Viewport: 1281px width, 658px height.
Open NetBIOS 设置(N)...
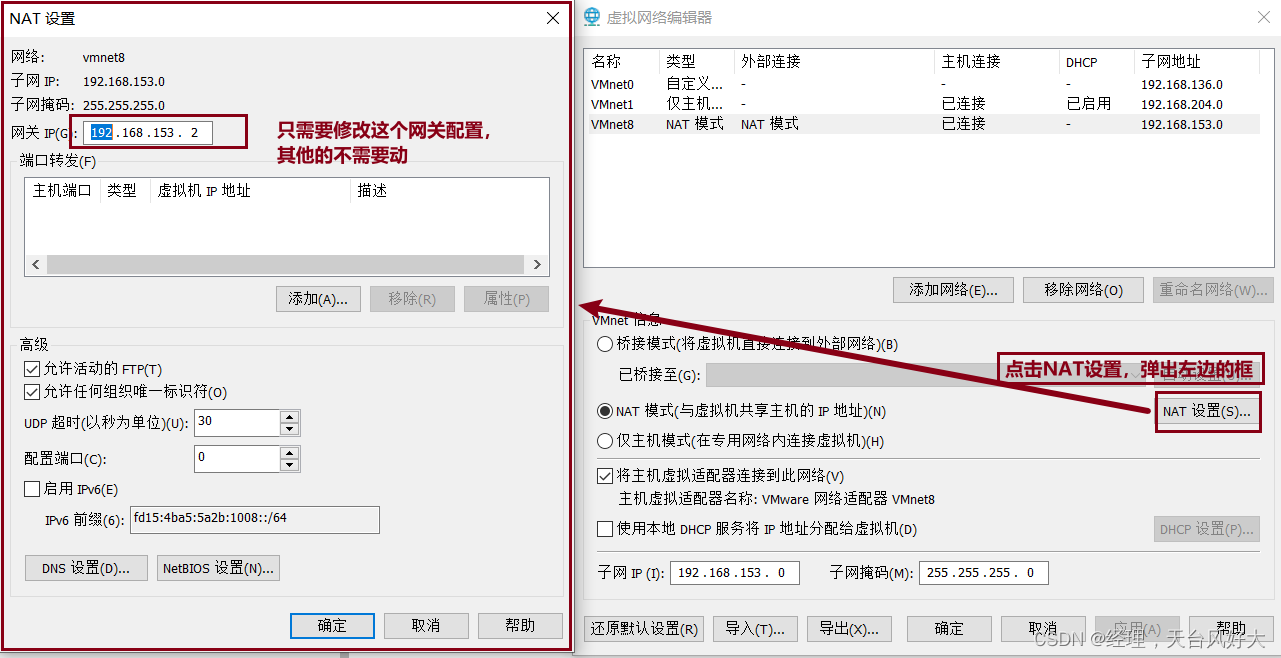coord(218,568)
